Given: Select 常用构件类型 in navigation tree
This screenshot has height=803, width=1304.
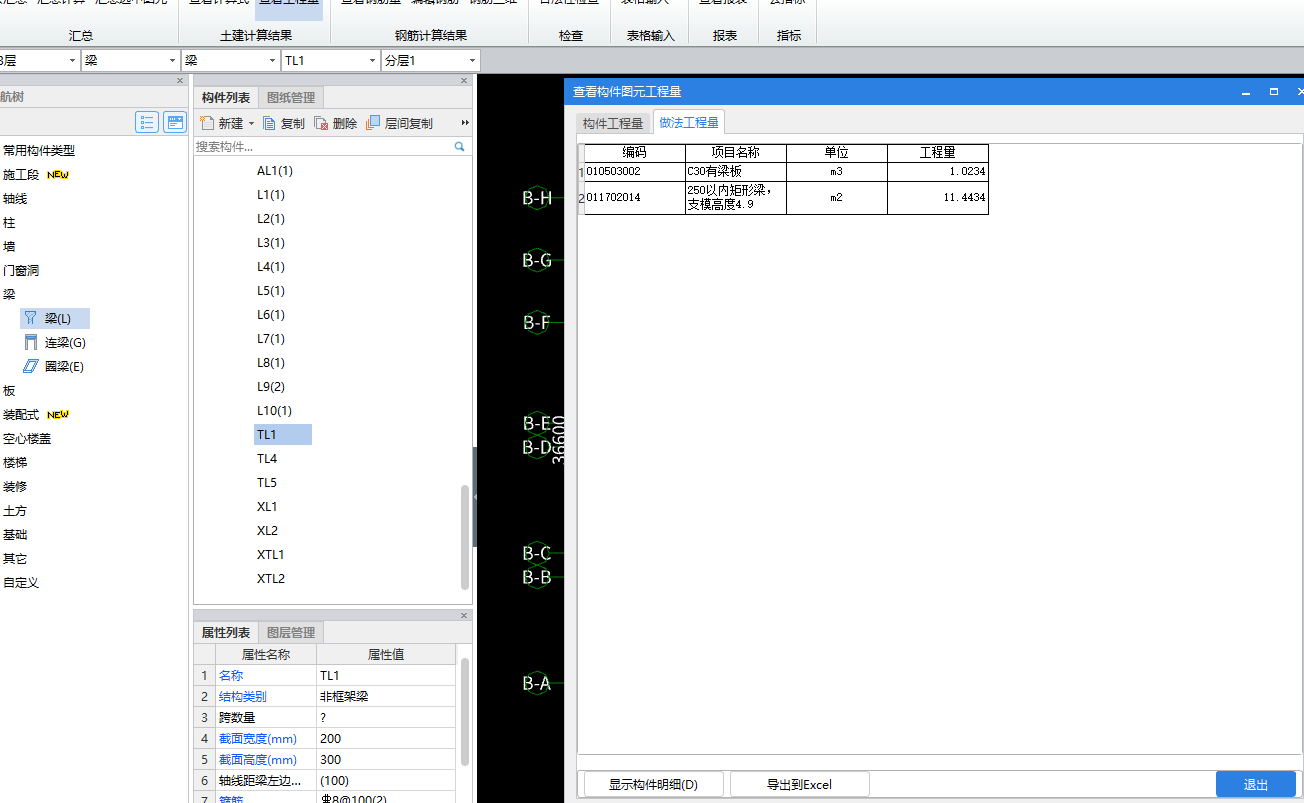Looking at the screenshot, I should pos(39,150).
